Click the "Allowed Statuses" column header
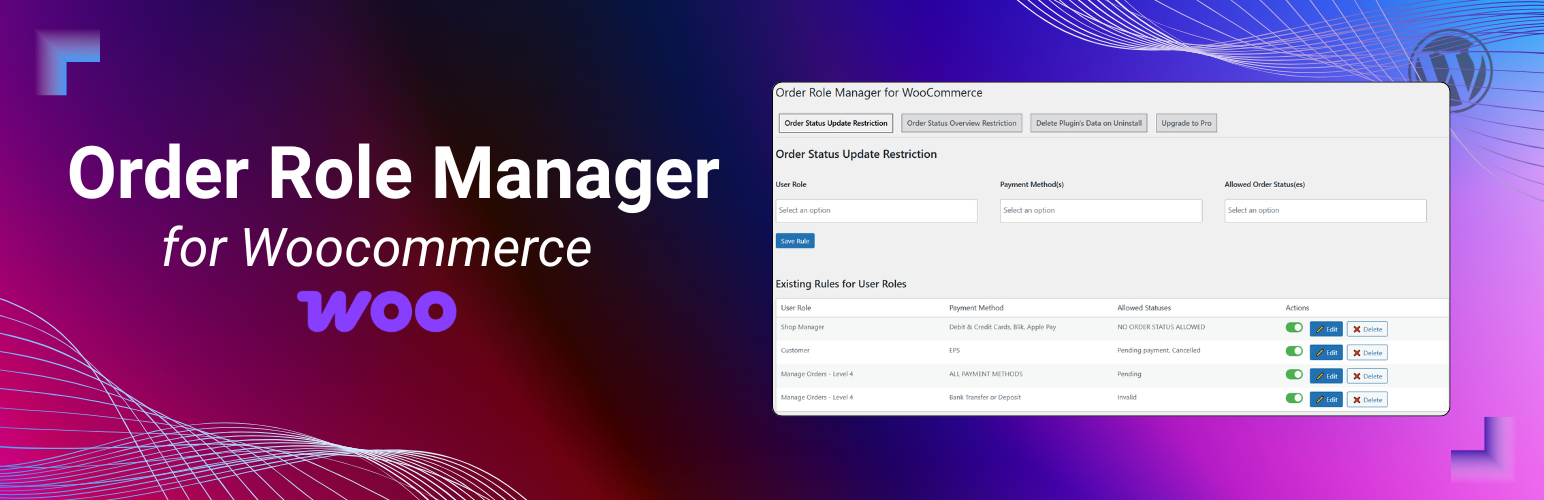Image resolution: width=1544 pixels, height=500 pixels. point(1144,308)
